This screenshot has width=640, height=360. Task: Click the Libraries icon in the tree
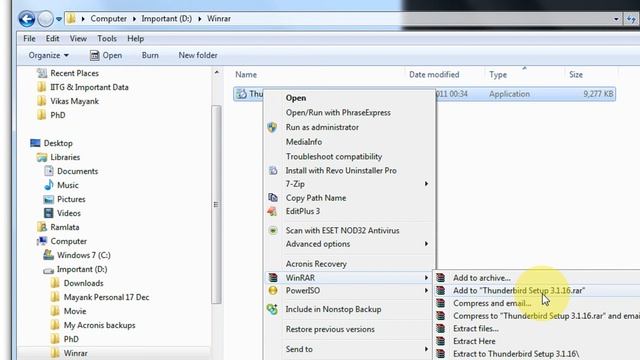tap(42, 157)
